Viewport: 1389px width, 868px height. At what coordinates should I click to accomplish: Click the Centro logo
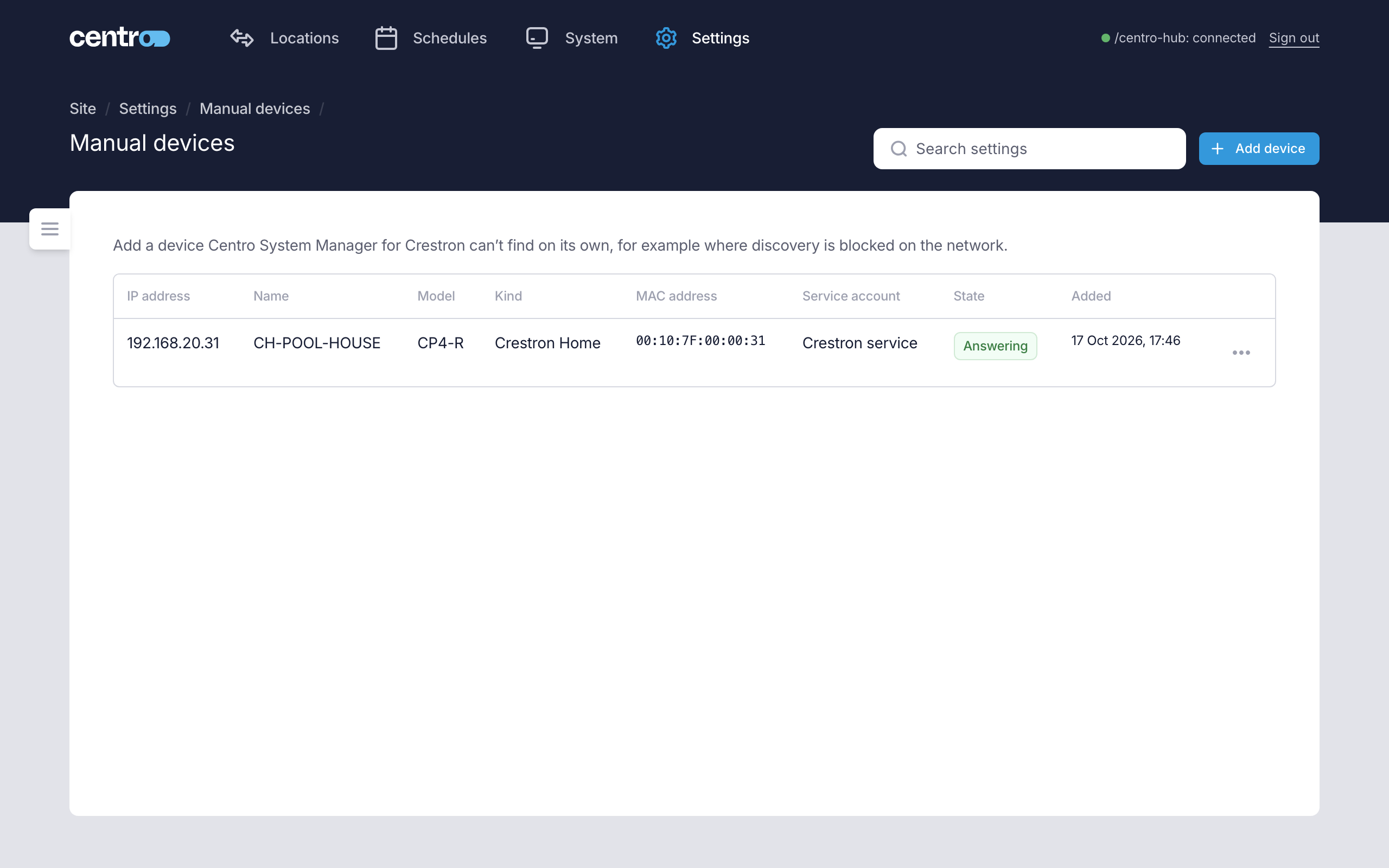119,38
